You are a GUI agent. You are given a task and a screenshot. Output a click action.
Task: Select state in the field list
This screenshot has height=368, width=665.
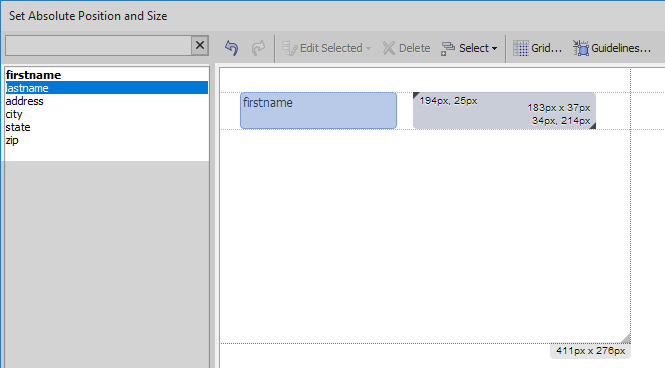(106, 127)
